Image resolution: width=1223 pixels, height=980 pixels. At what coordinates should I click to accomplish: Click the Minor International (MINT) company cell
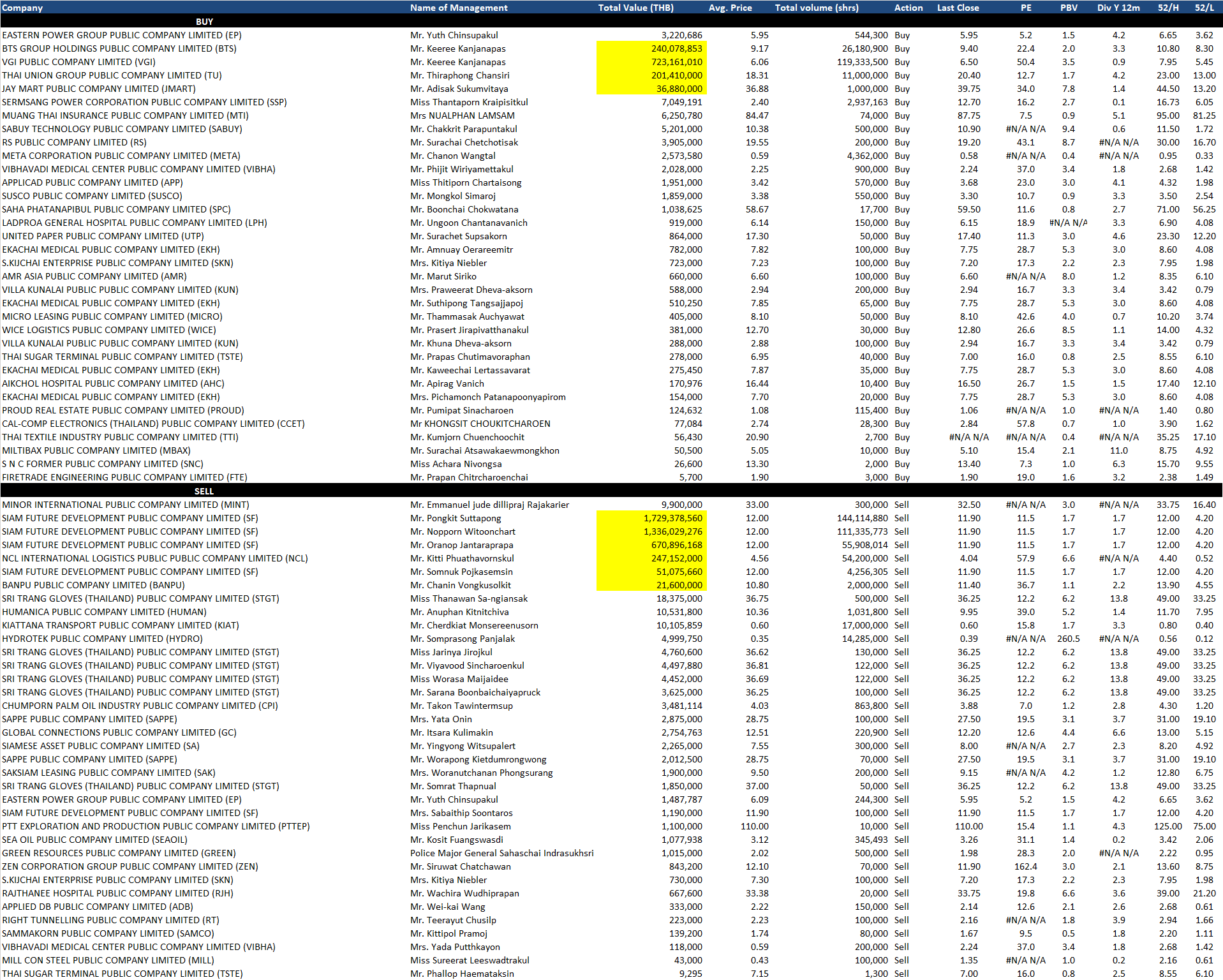pos(126,505)
